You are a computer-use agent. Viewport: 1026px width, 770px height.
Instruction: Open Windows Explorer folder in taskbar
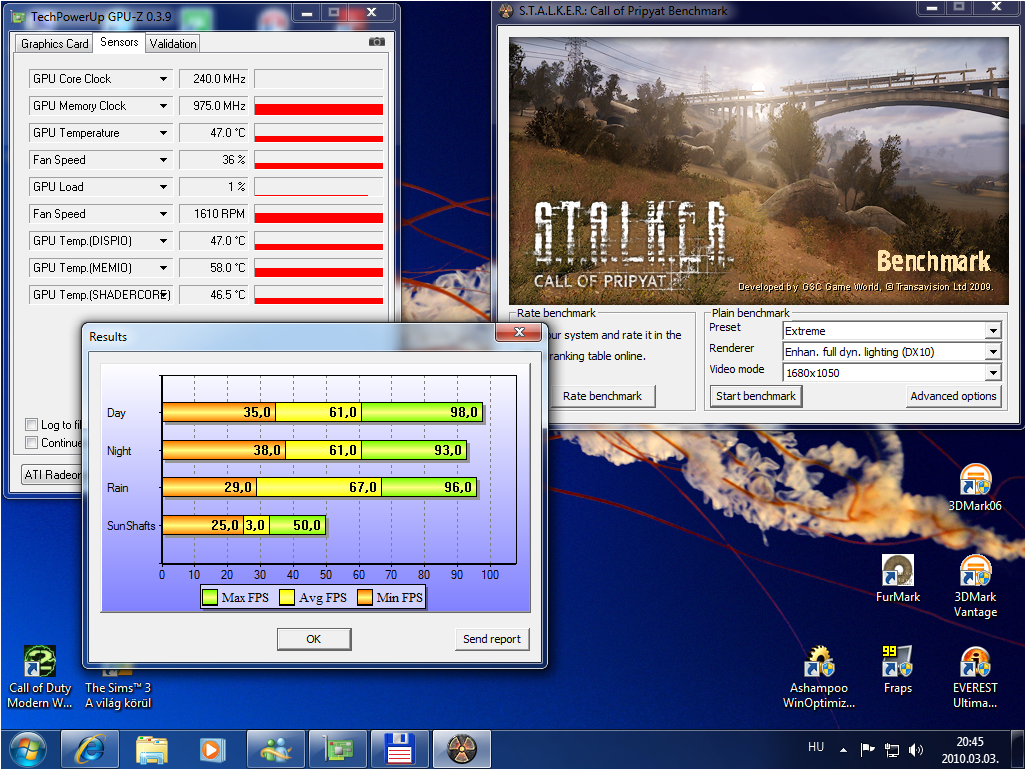point(152,749)
